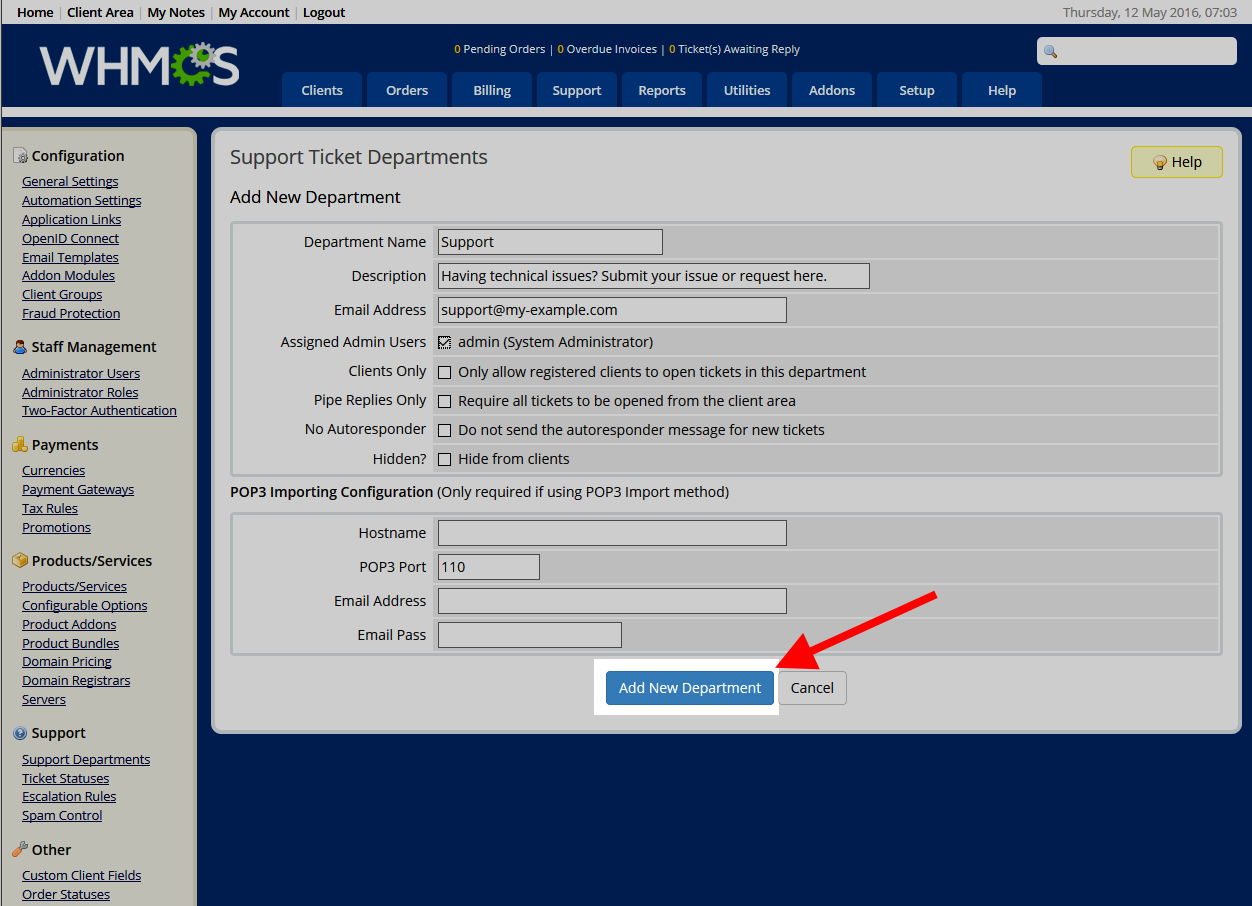
Task: Click the search magnifier icon
Action: point(1050,51)
